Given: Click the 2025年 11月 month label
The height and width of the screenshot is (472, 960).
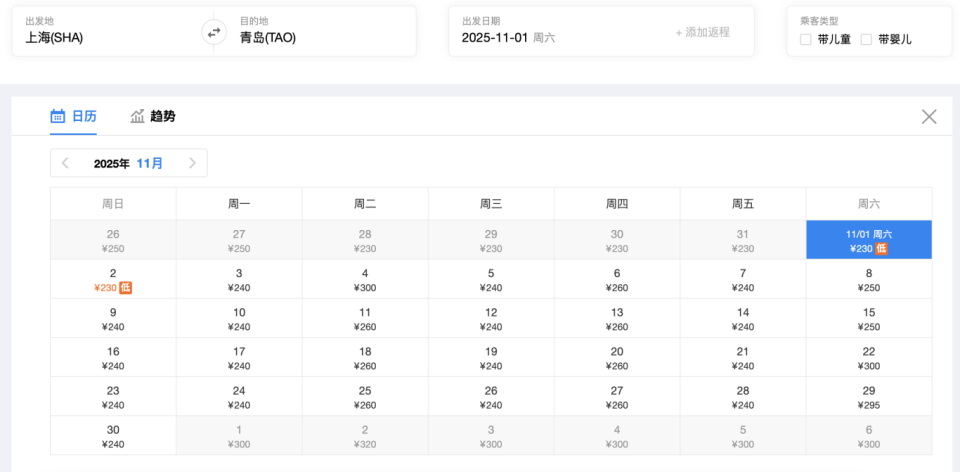Looking at the screenshot, I should (128, 163).
